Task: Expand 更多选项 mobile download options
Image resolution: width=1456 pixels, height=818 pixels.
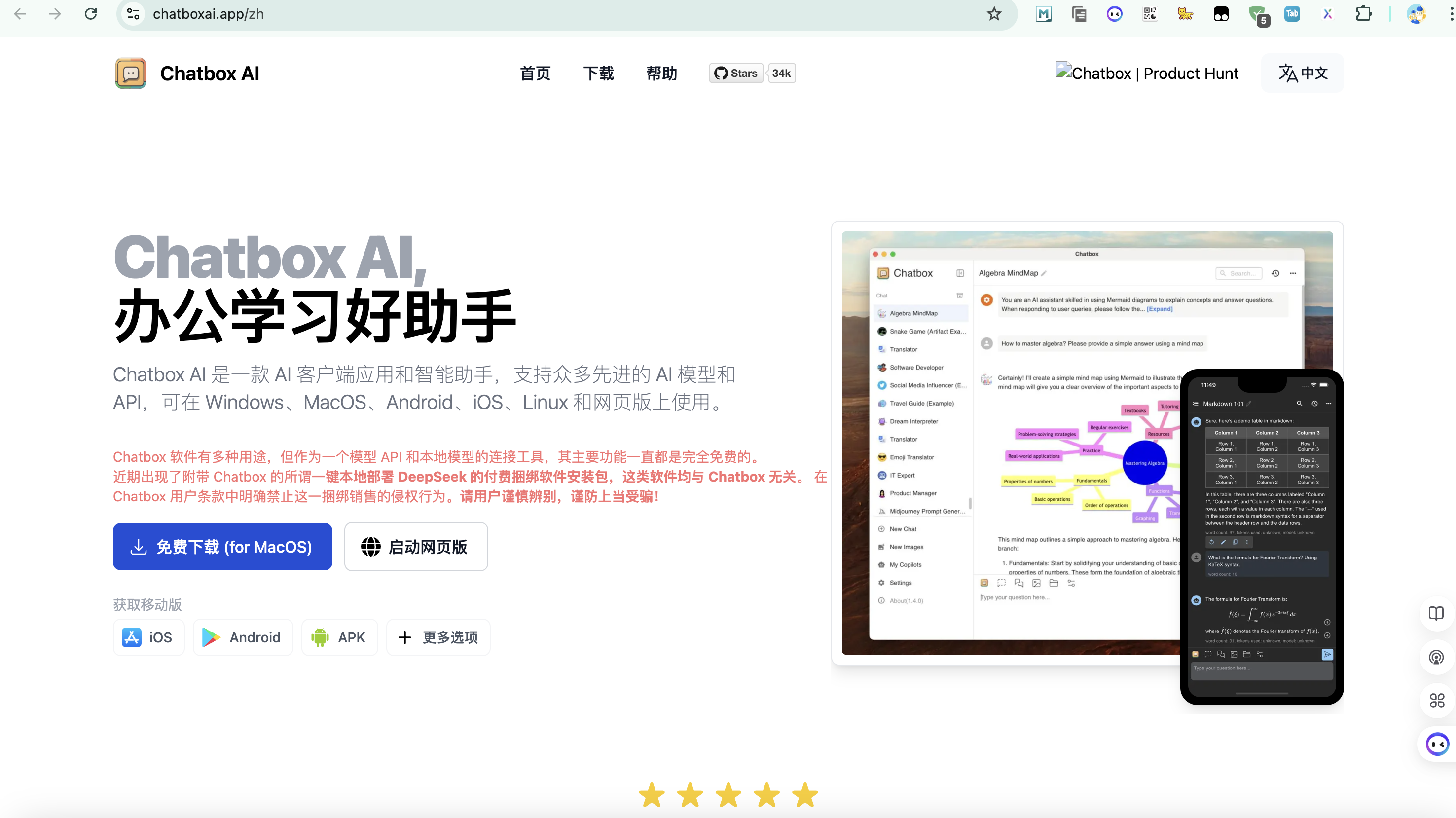Action: click(438, 637)
